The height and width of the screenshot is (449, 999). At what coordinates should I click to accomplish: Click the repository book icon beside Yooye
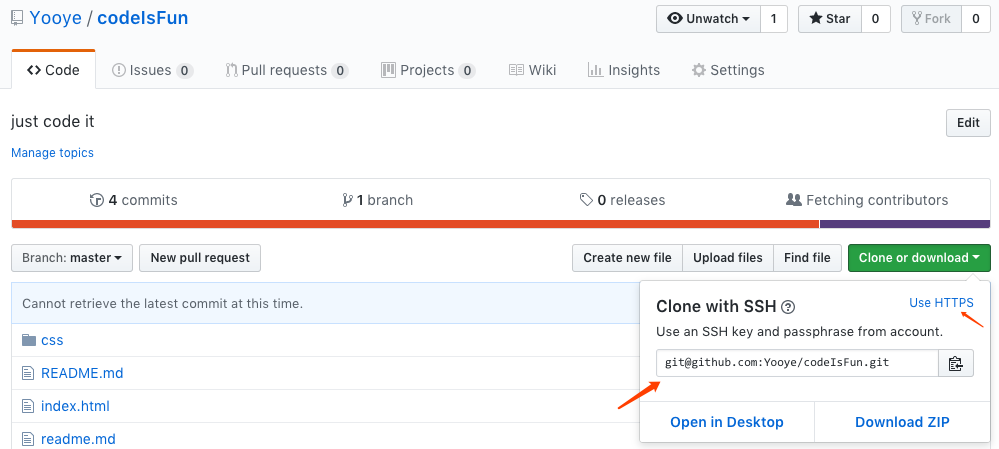pyautogui.click(x=17, y=18)
